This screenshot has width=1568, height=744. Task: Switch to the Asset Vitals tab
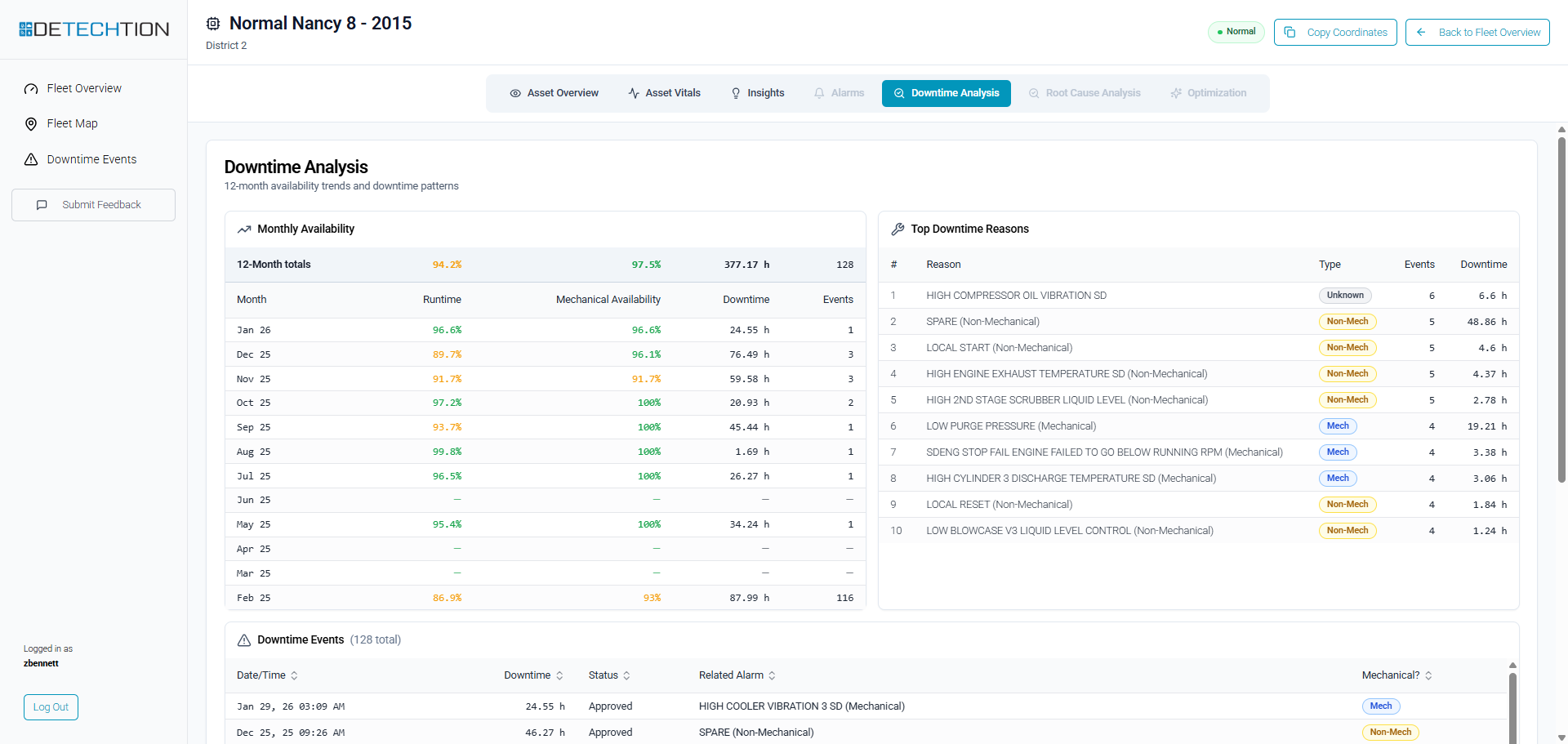coord(664,93)
